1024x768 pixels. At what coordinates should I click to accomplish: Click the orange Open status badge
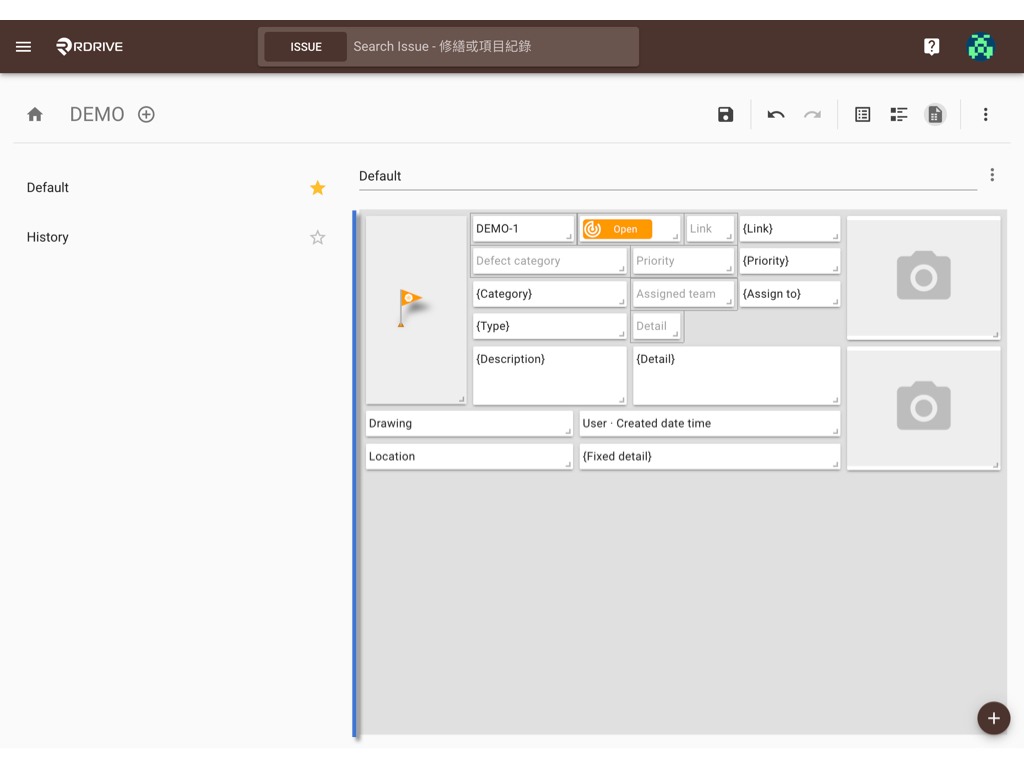617,229
